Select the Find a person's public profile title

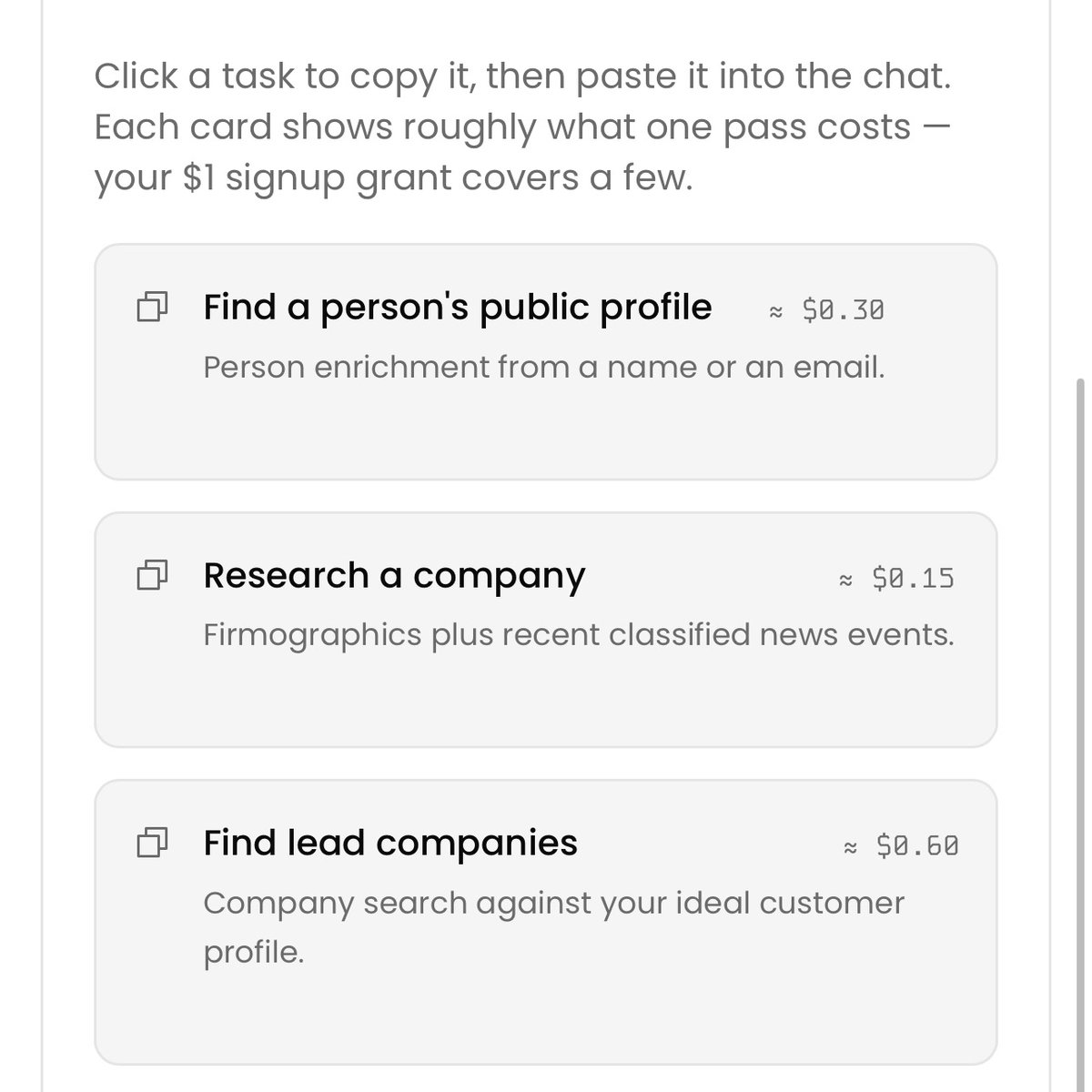[458, 307]
